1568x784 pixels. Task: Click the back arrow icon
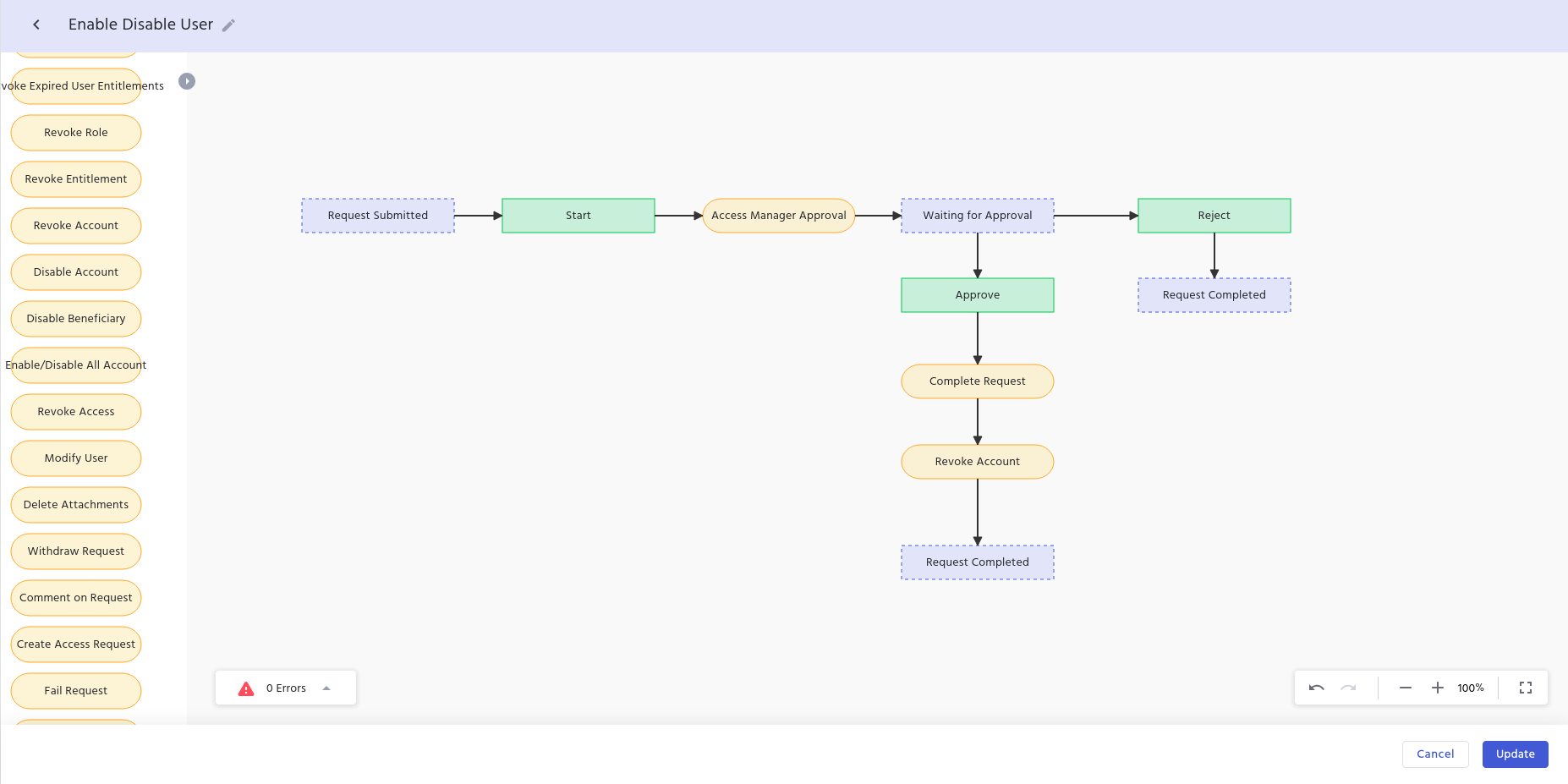(x=36, y=25)
